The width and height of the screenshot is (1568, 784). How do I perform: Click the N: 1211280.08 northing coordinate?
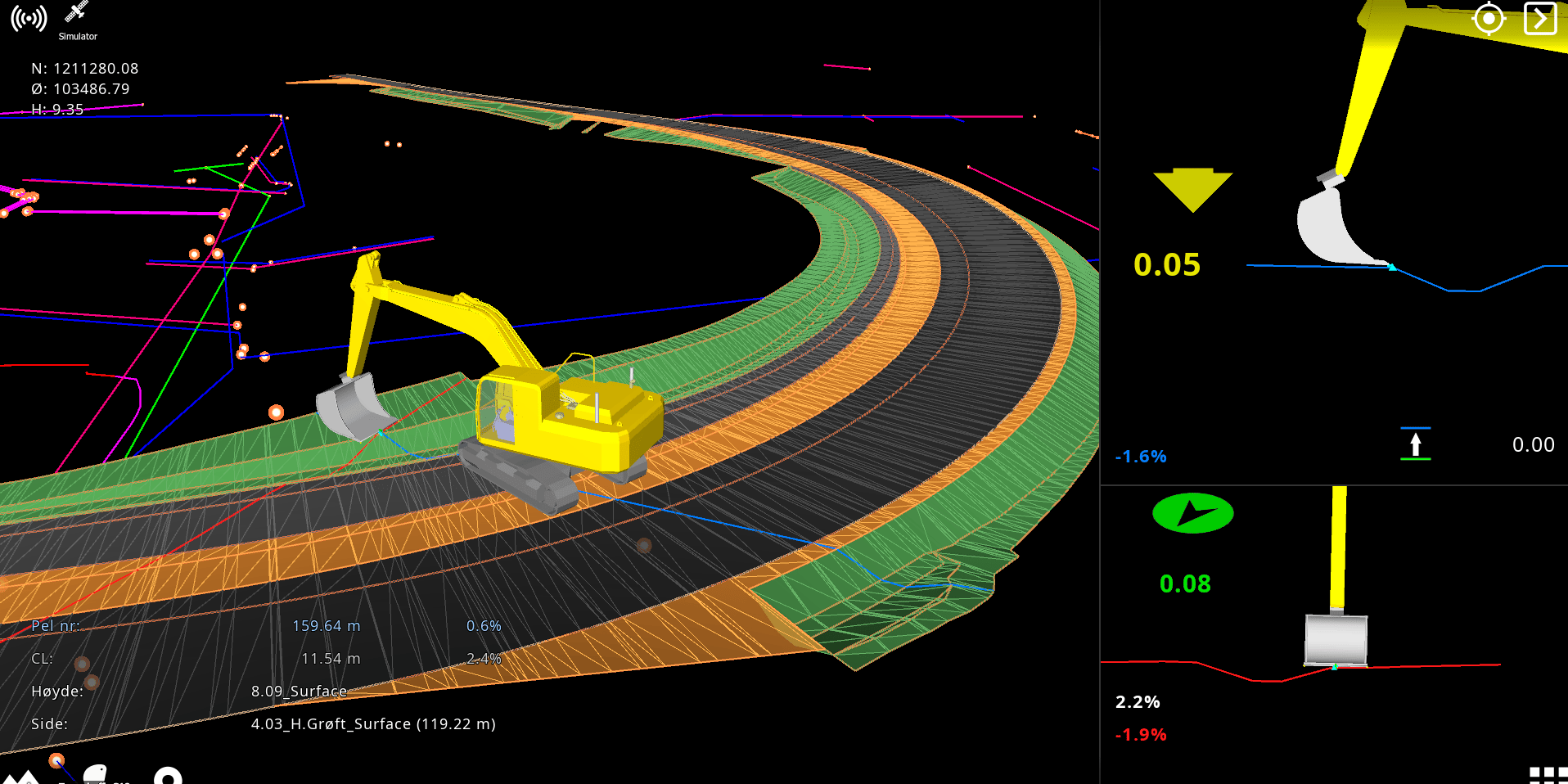tap(85, 69)
